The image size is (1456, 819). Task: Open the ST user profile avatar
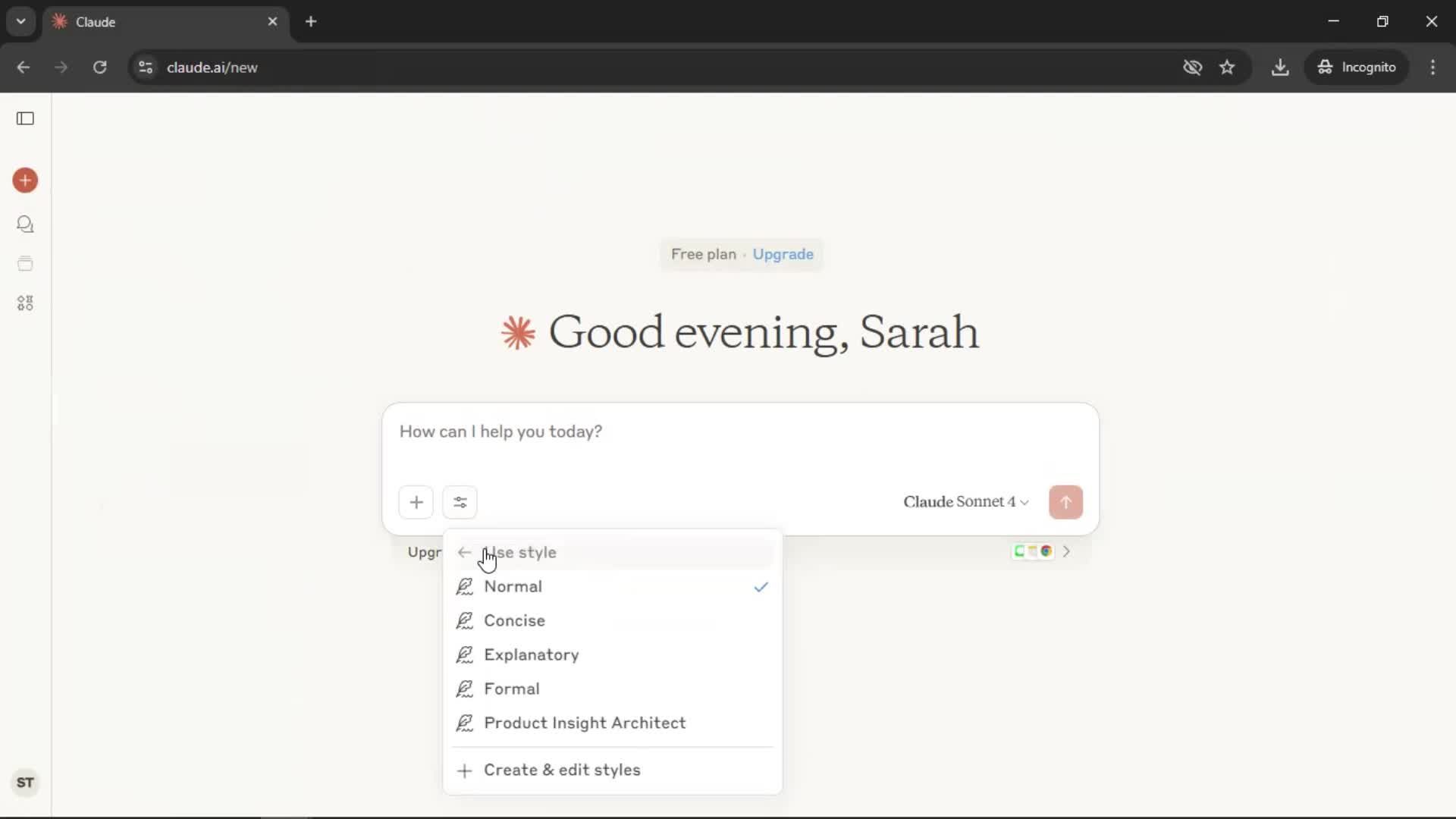(x=25, y=783)
